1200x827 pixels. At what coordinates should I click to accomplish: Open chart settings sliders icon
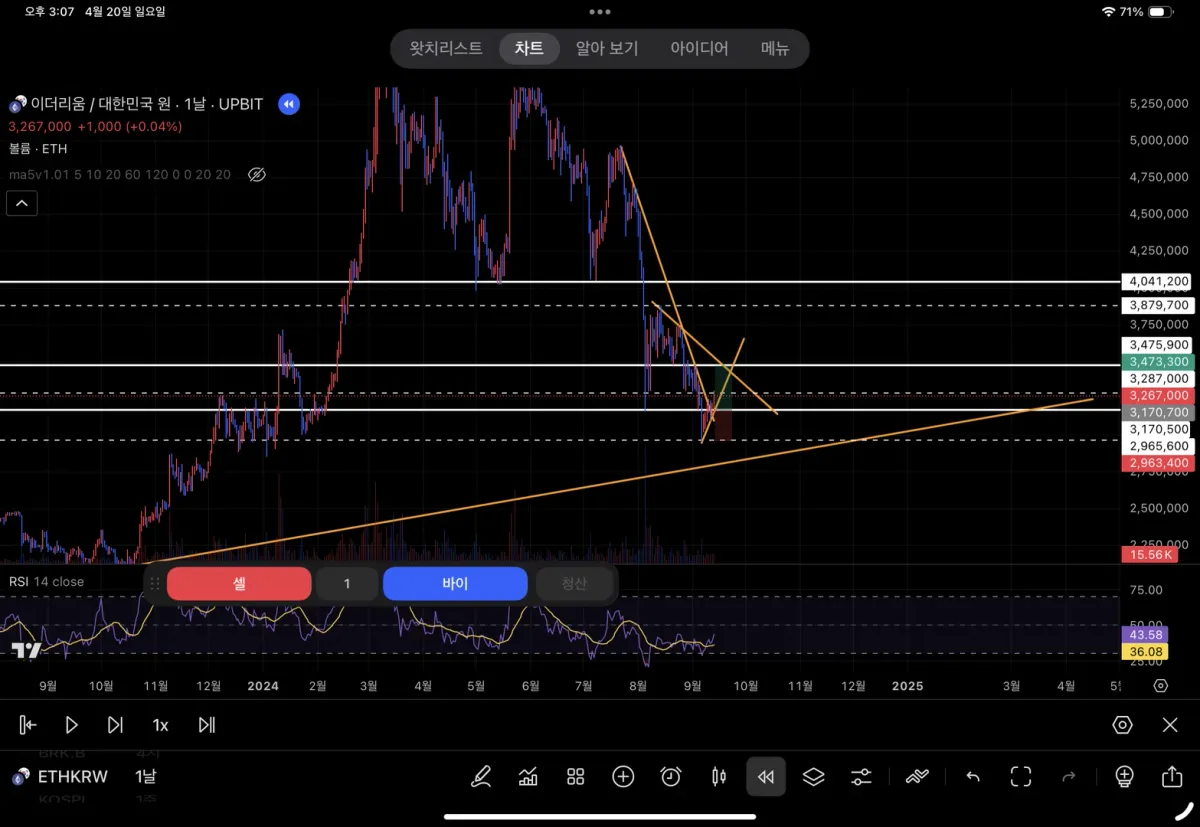click(861, 776)
